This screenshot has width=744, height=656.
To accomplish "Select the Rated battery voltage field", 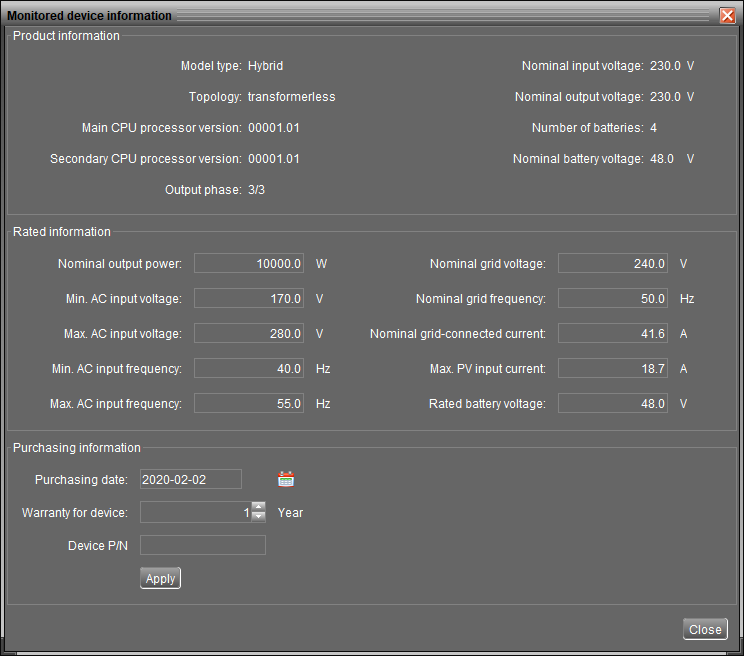I will tap(613, 403).
